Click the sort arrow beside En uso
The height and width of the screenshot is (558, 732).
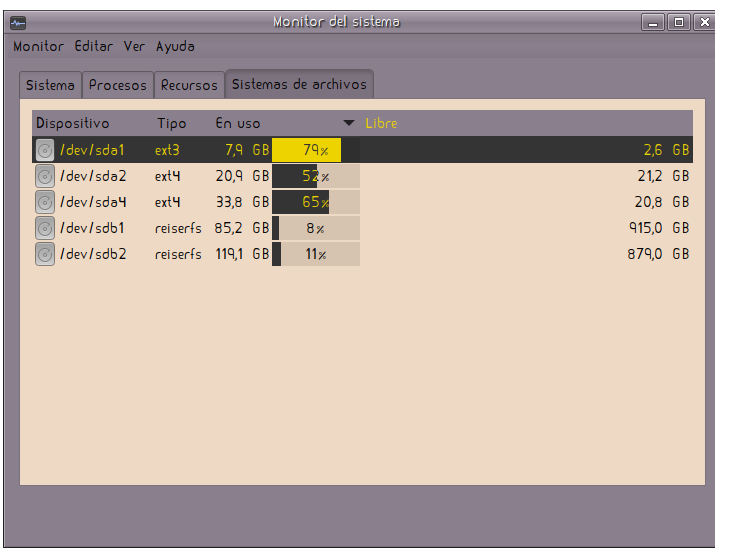pos(349,123)
